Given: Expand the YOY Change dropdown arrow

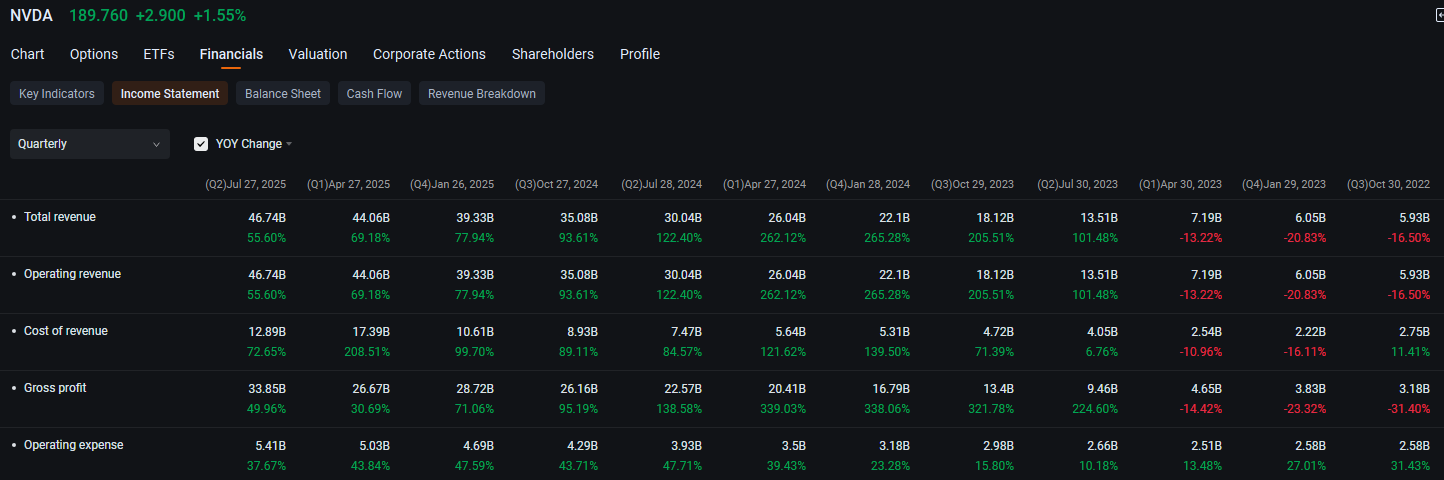Looking at the screenshot, I should click(x=289, y=144).
